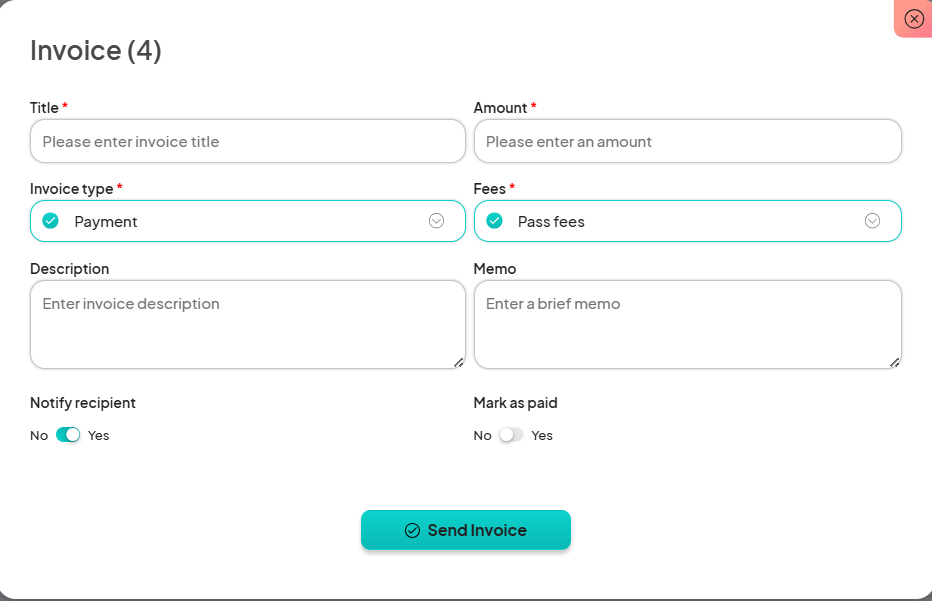
Task: Click the invoice Title input field
Action: pos(247,141)
